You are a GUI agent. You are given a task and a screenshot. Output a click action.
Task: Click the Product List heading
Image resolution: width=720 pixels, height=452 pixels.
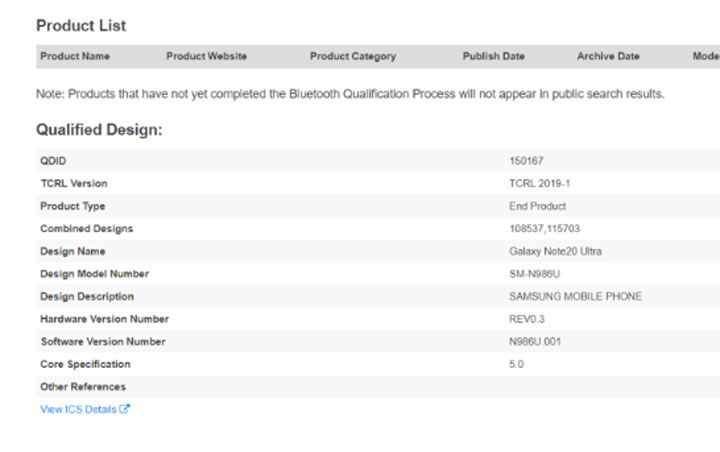click(81, 25)
